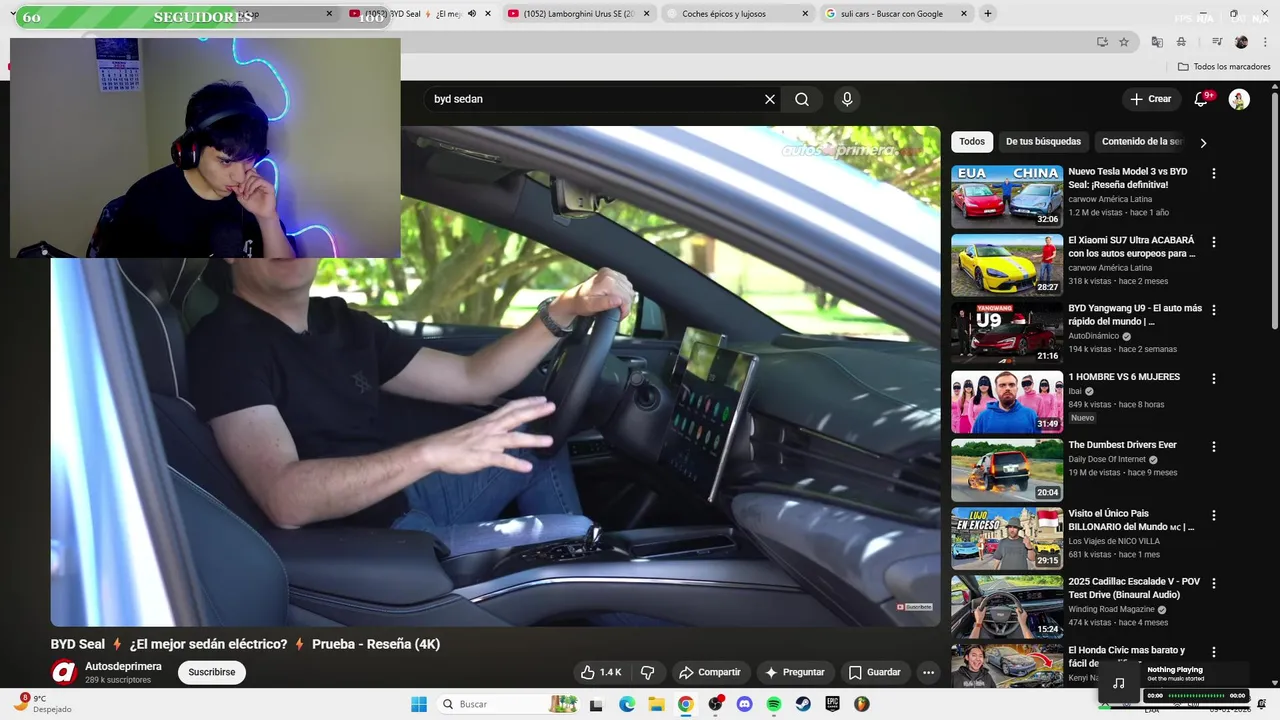The image size is (1280, 720).
Task: Click the Suscribirse button
Action: pyautogui.click(x=212, y=672)
